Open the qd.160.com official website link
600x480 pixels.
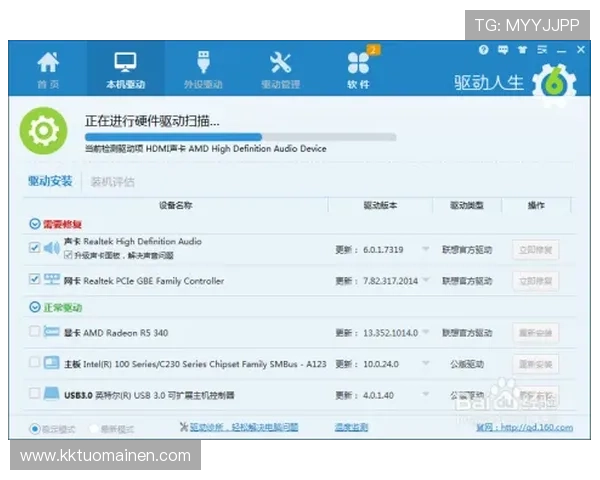coord(538,427)
